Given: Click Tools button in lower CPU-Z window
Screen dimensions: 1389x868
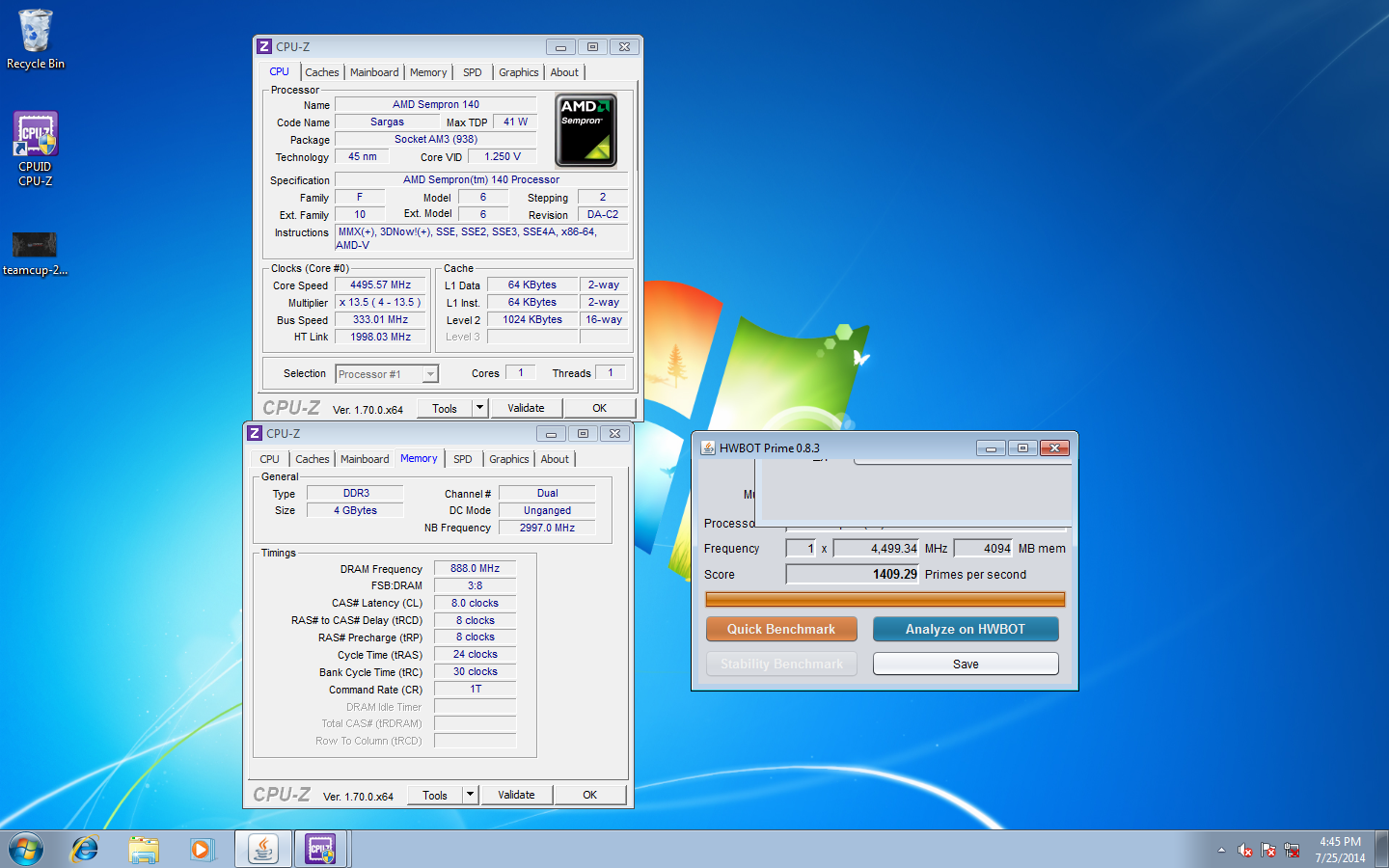Looking at the screenshot, I should point(435,796).
